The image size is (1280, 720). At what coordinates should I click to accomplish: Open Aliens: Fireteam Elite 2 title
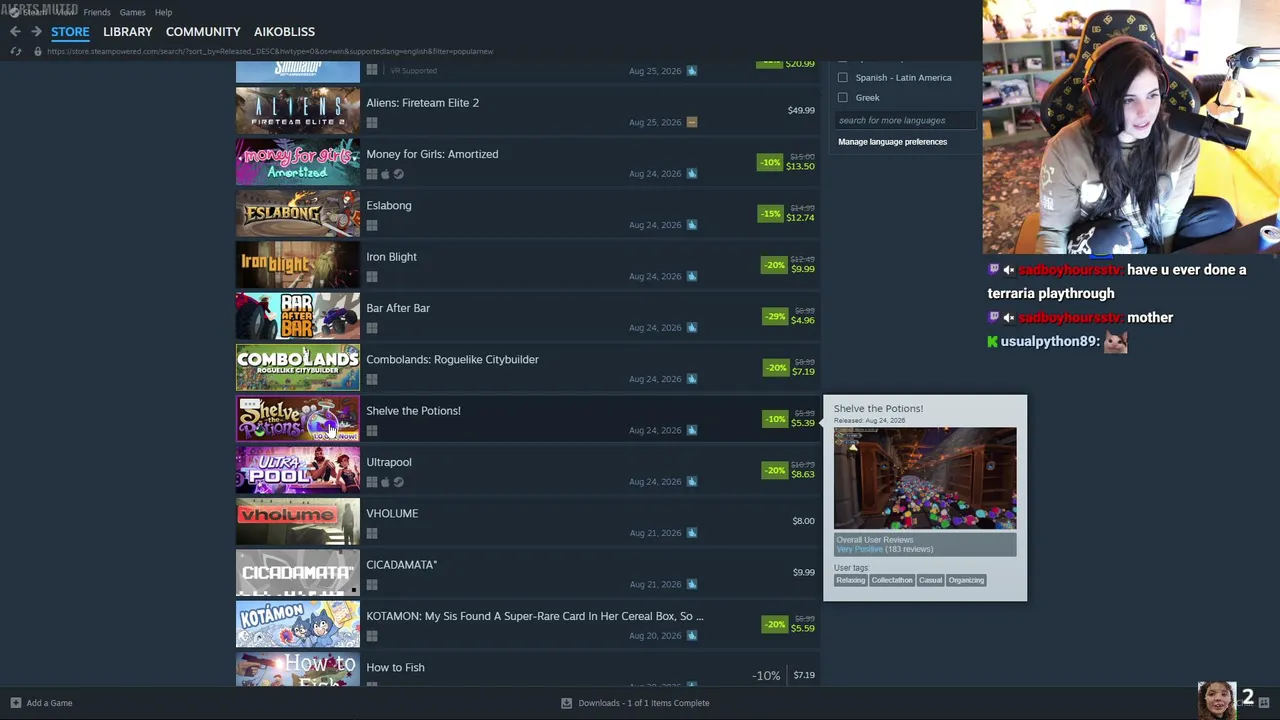422,103
